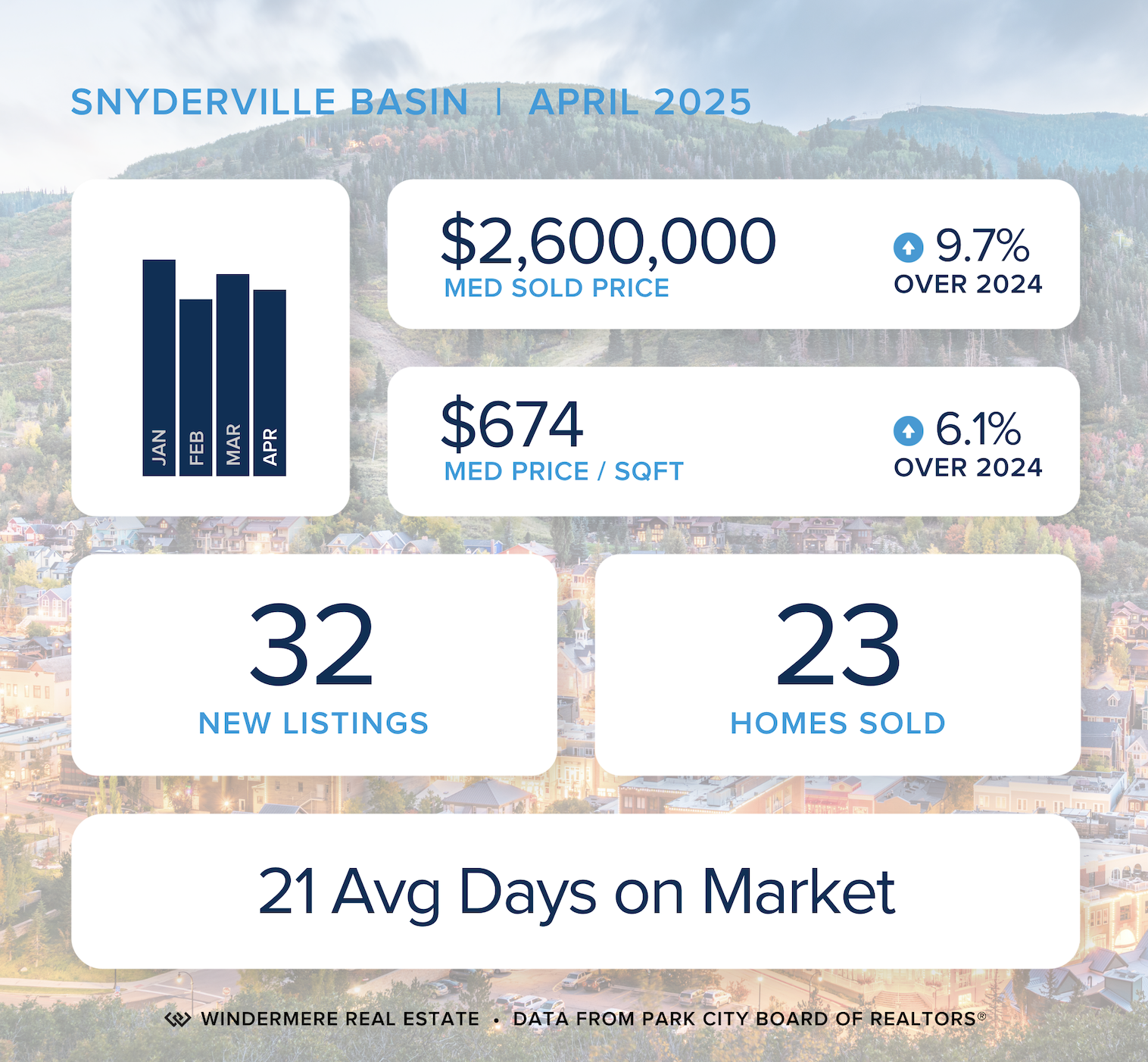1148x1062 pixels.
Task: Click the 6.1% change value
Action: [978, 429]
